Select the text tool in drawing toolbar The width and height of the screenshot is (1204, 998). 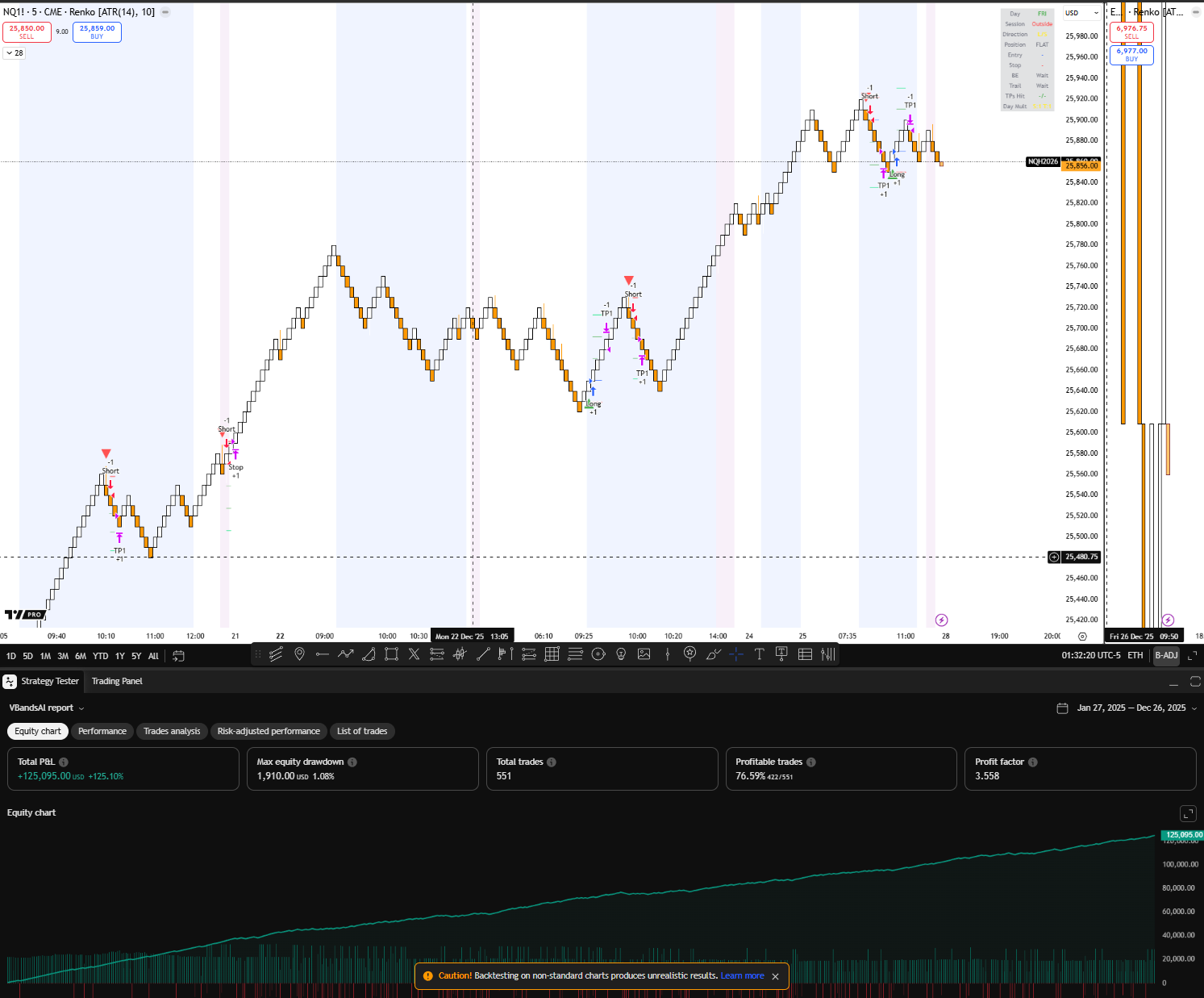point(759,654)
